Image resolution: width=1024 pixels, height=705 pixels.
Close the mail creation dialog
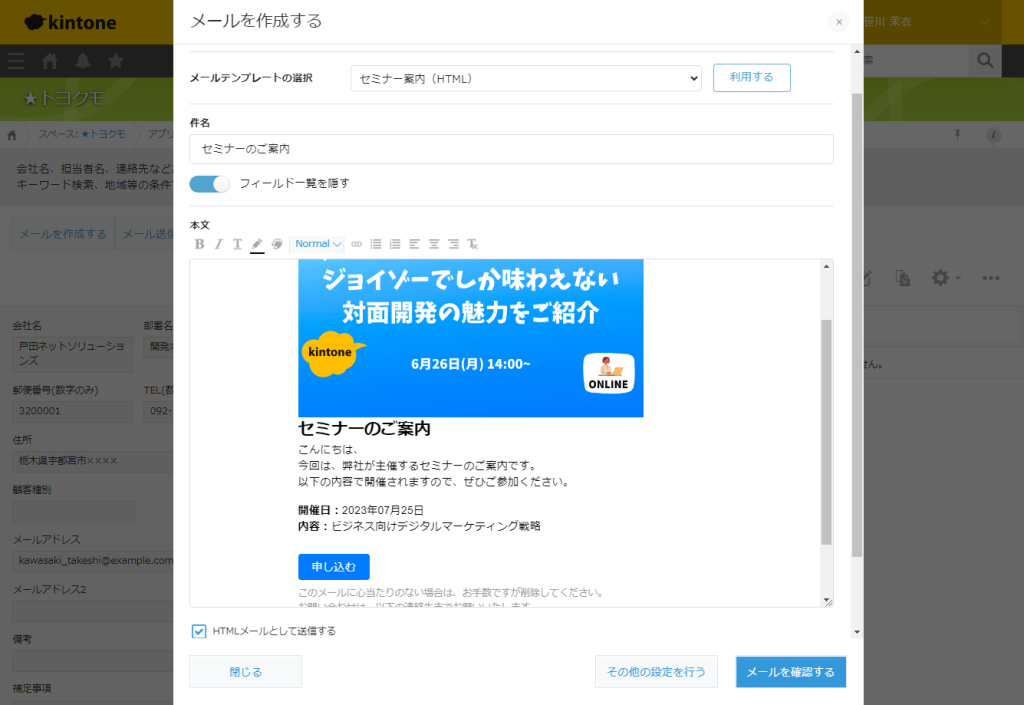(x=839, y=22)
